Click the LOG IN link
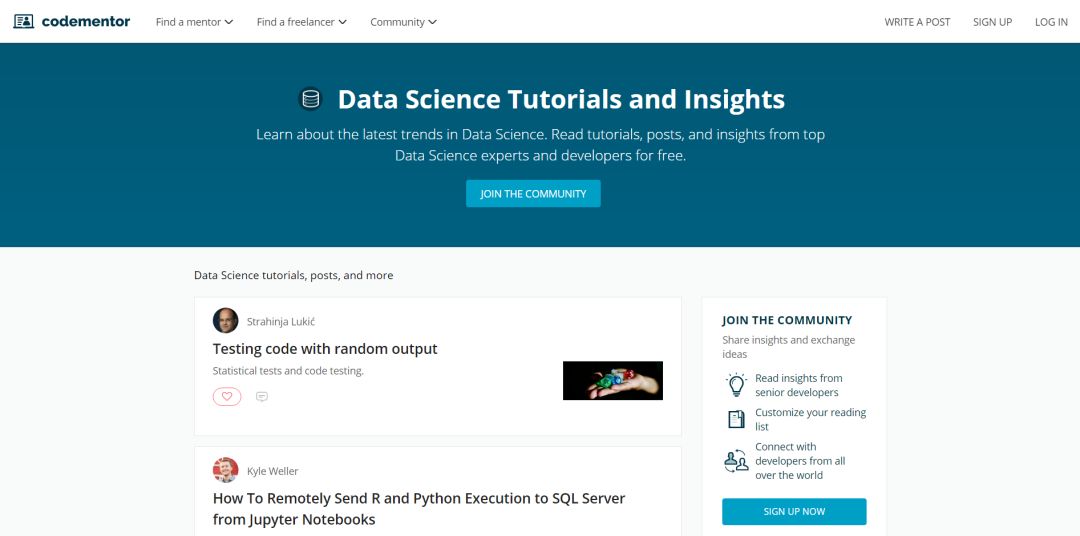This screenshot has width=1080, height=536. coord(1051,22)
